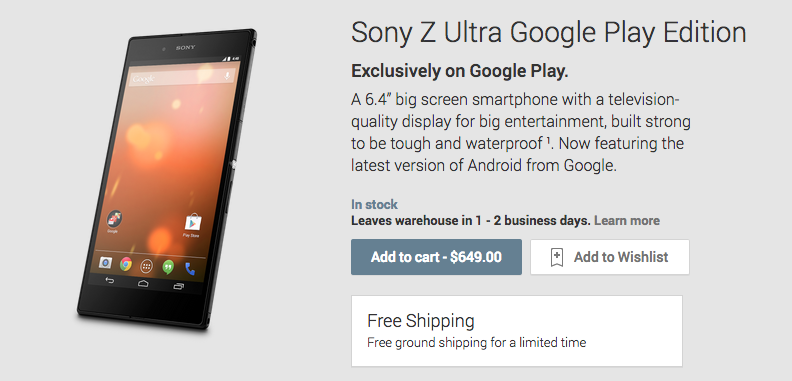Screen dimensions: 792x381
Task: Click the Add to cart - $649.00 button
Action: (x=436, y=257)
